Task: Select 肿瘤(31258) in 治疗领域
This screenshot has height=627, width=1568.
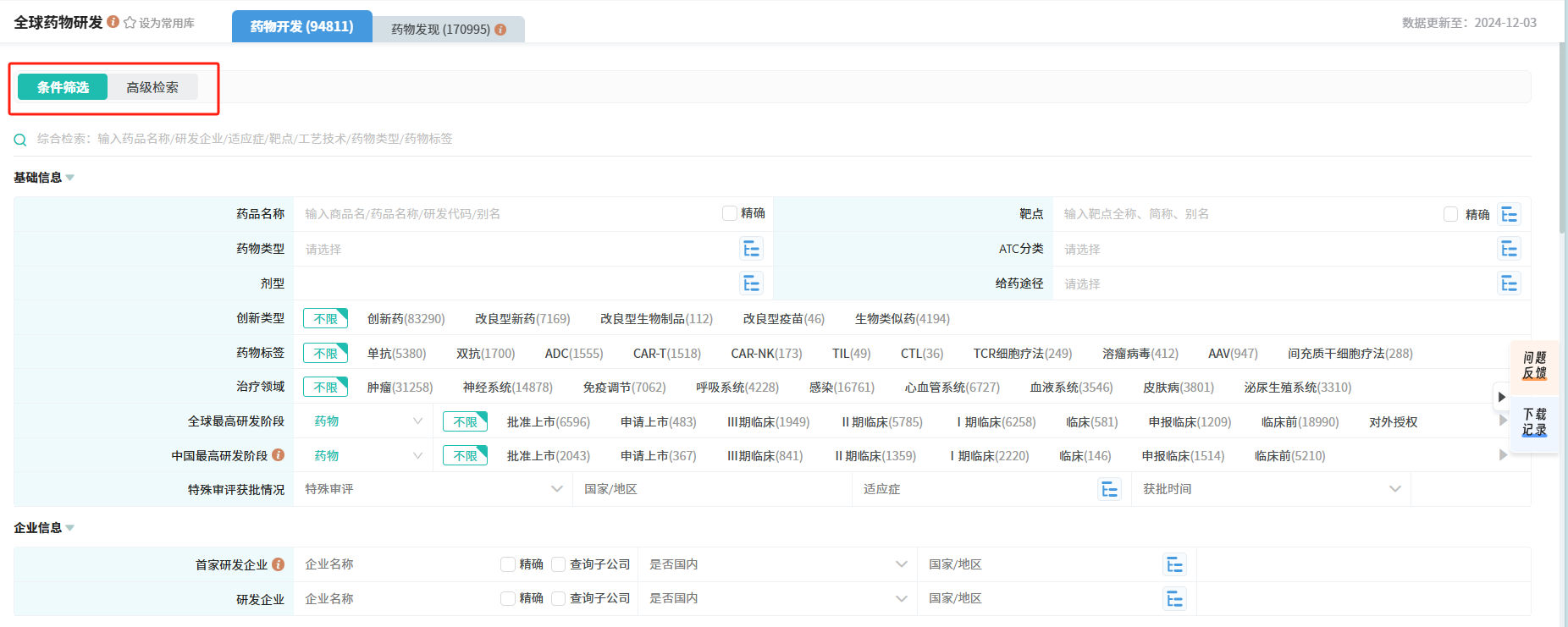Action: pos(400,388)
